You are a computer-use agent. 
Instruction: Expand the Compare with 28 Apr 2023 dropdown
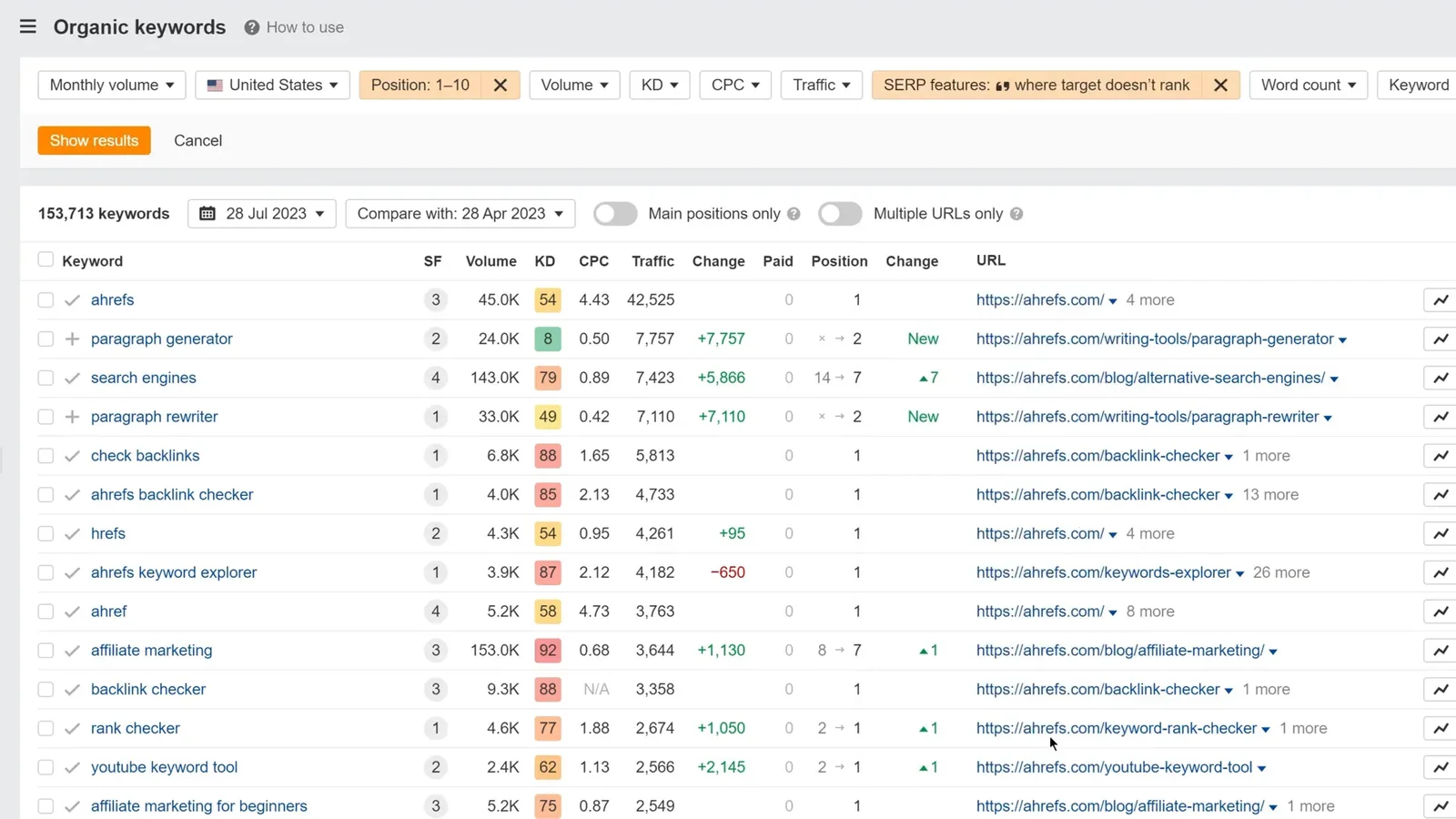coord(460,214)
